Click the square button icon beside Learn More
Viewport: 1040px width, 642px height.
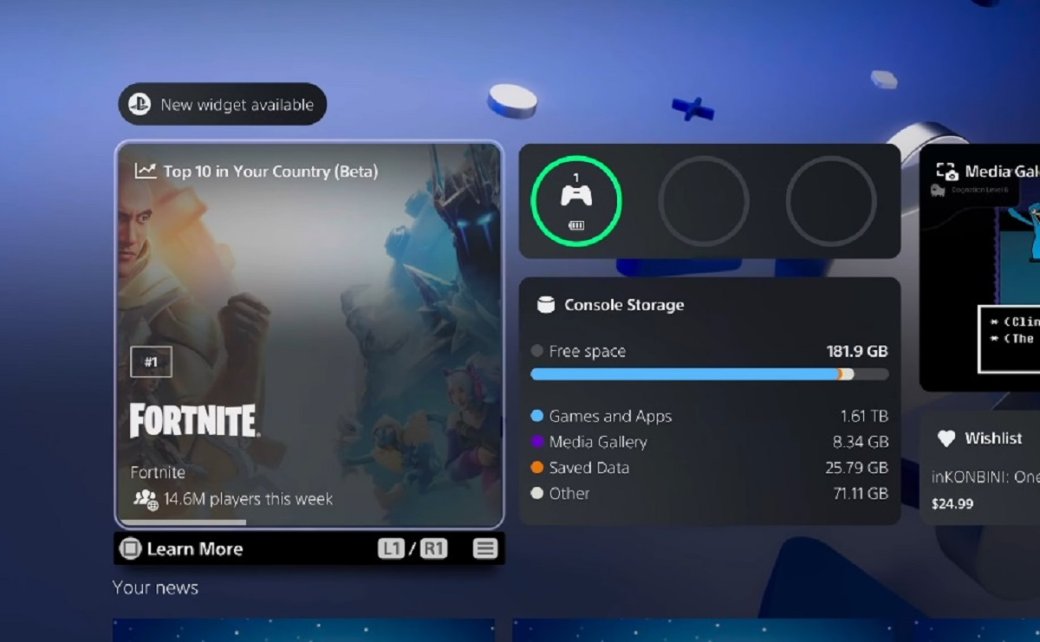click(130, 548)
